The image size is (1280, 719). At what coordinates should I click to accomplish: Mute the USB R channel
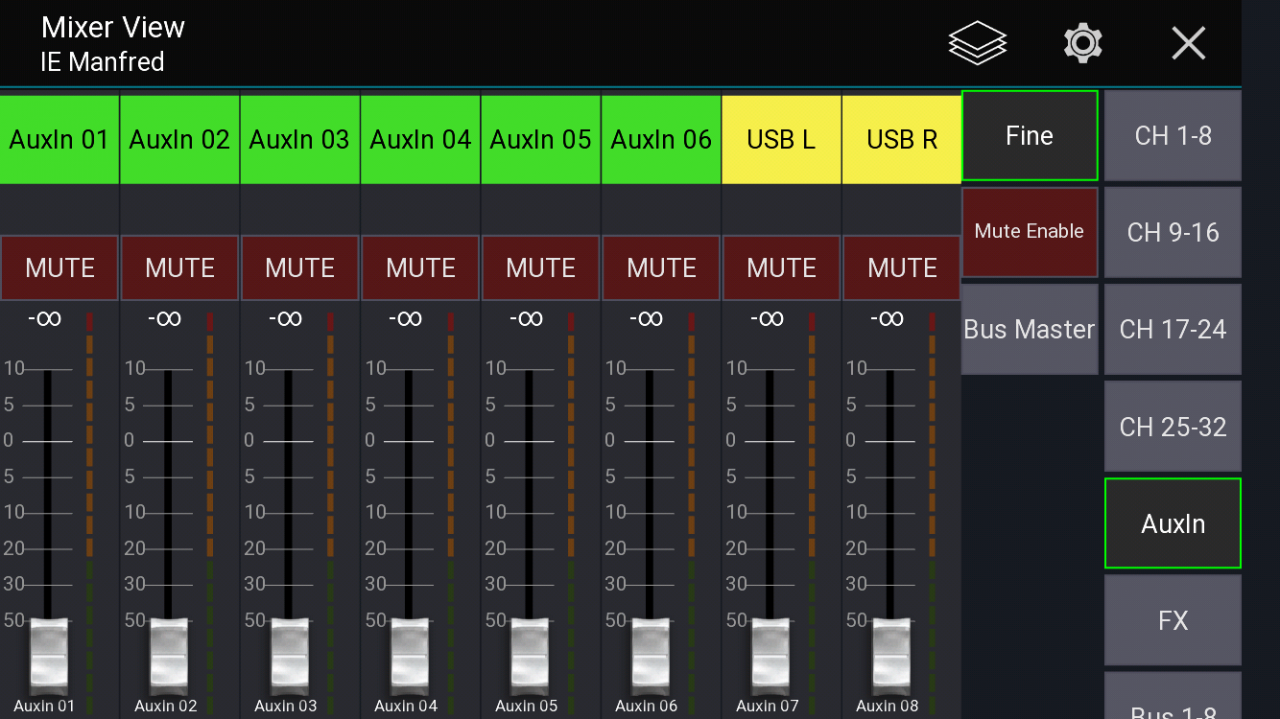pyautogui.click(x=902, y=268)
